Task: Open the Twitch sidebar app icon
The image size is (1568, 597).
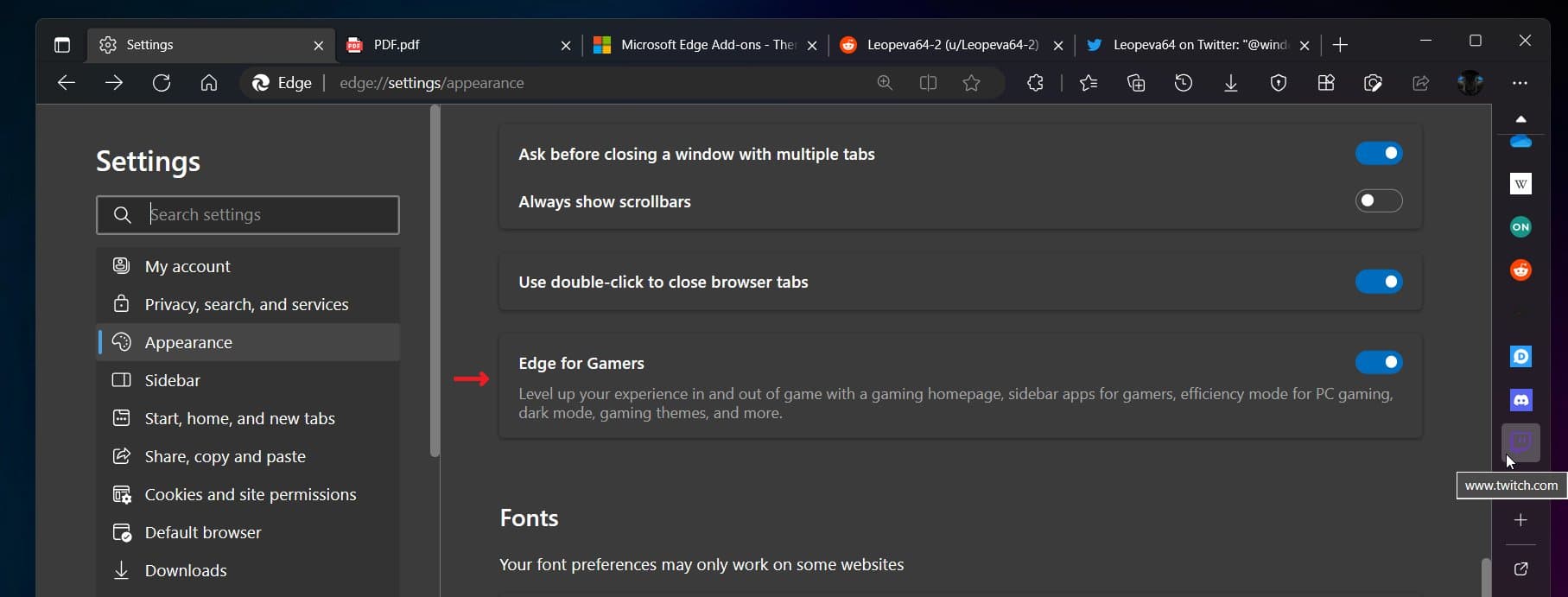Action: [x=1520, y=443]
